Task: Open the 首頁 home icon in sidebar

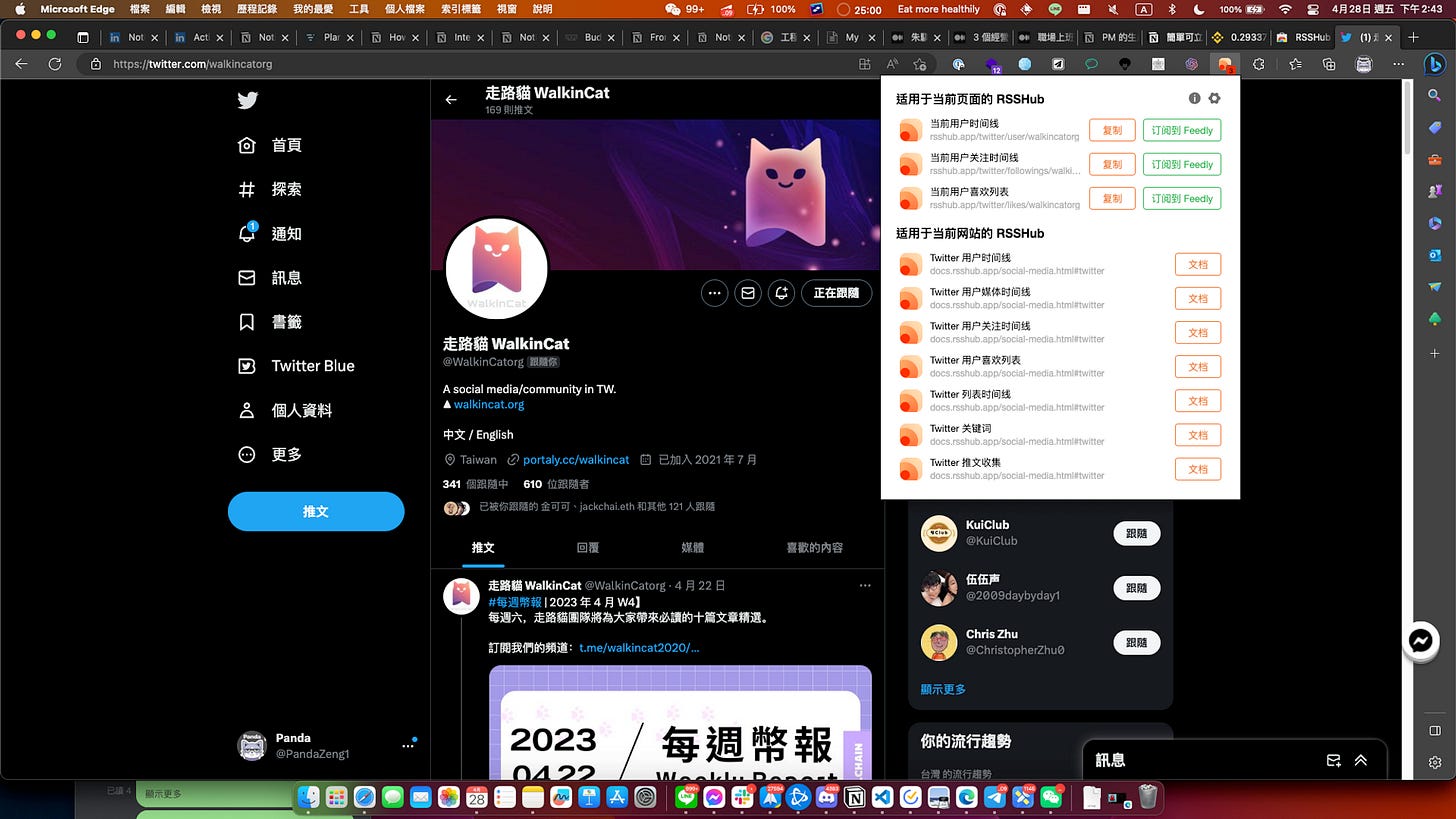Action: pyautogui.click(x=247, y=145)
